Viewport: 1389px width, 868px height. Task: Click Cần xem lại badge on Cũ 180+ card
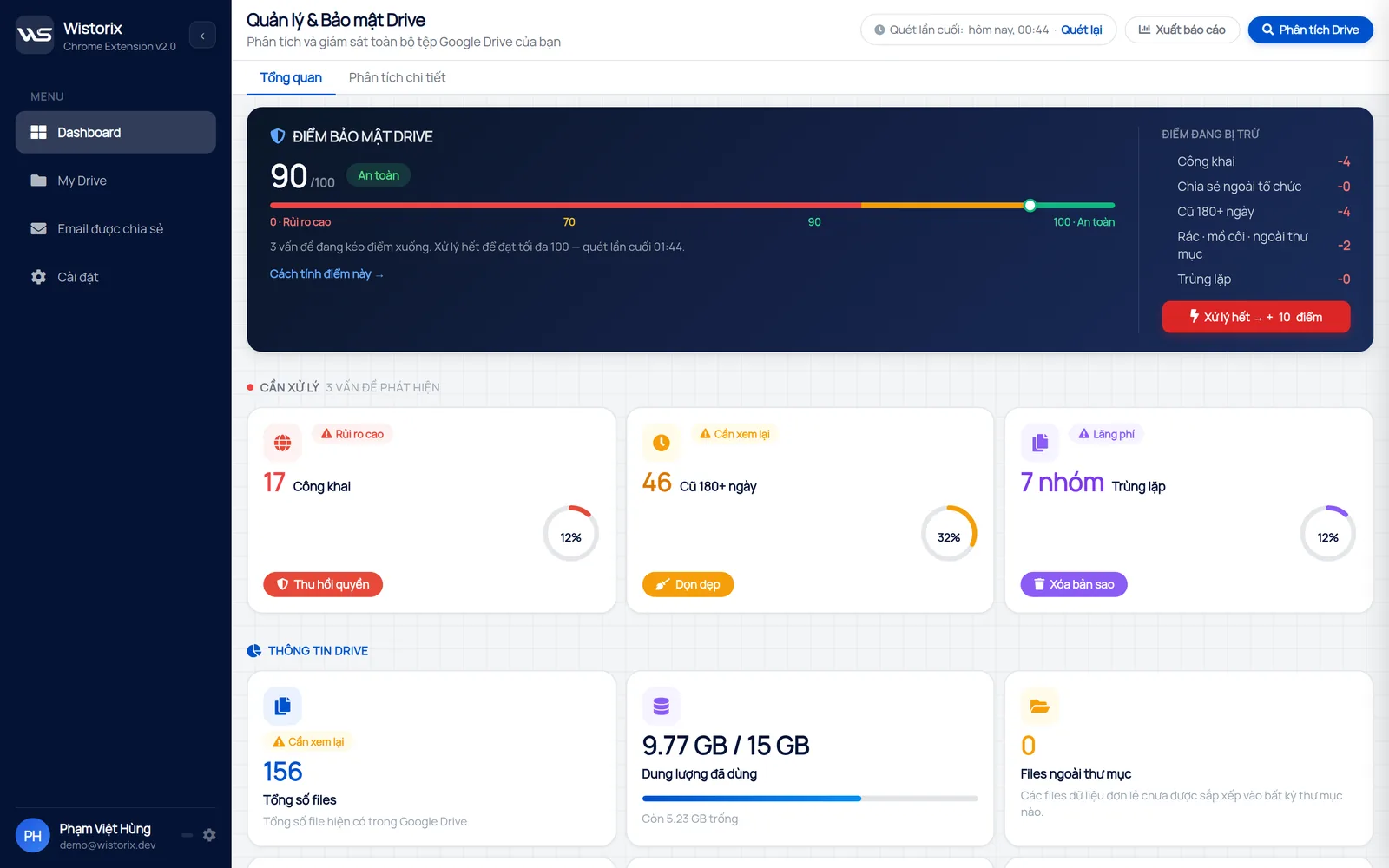click(734, 434)
